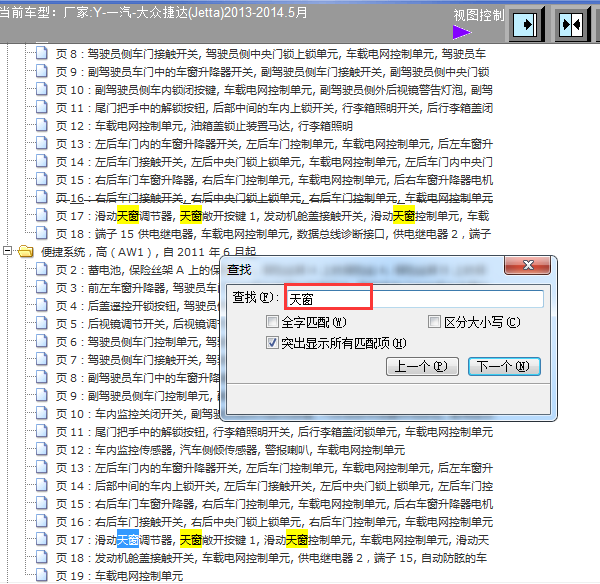Viewport: 600px width, 584px height.
Task: Select 页 10 : 车内监控关闭开关
Action: (138, 414)
